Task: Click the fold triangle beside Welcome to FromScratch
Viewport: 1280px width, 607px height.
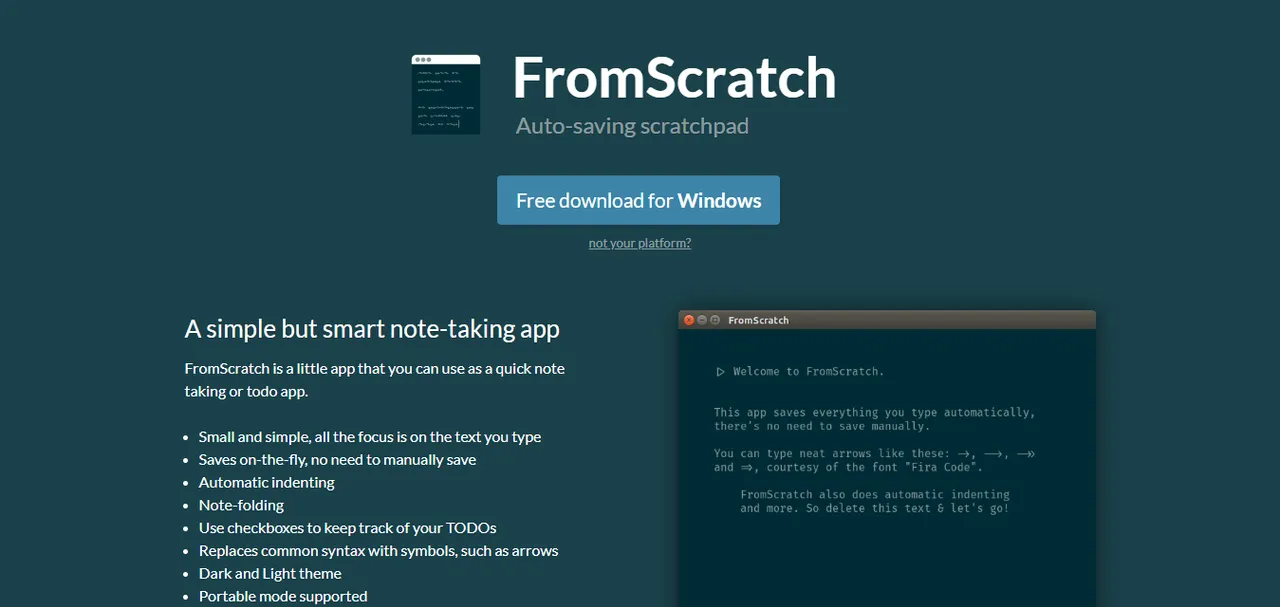Action: click(720, 372)
